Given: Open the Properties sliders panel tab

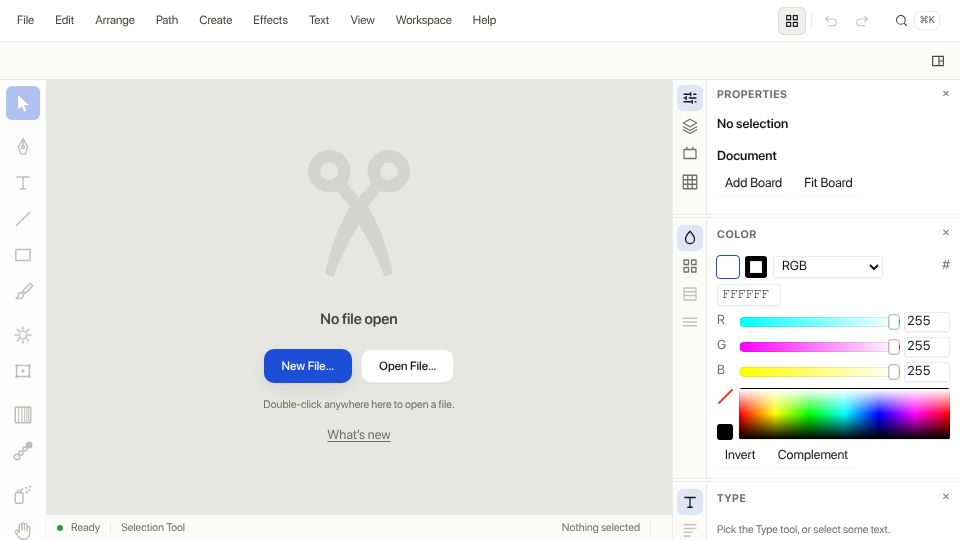Looking at the screenshot, I should [x=690, y=97].
